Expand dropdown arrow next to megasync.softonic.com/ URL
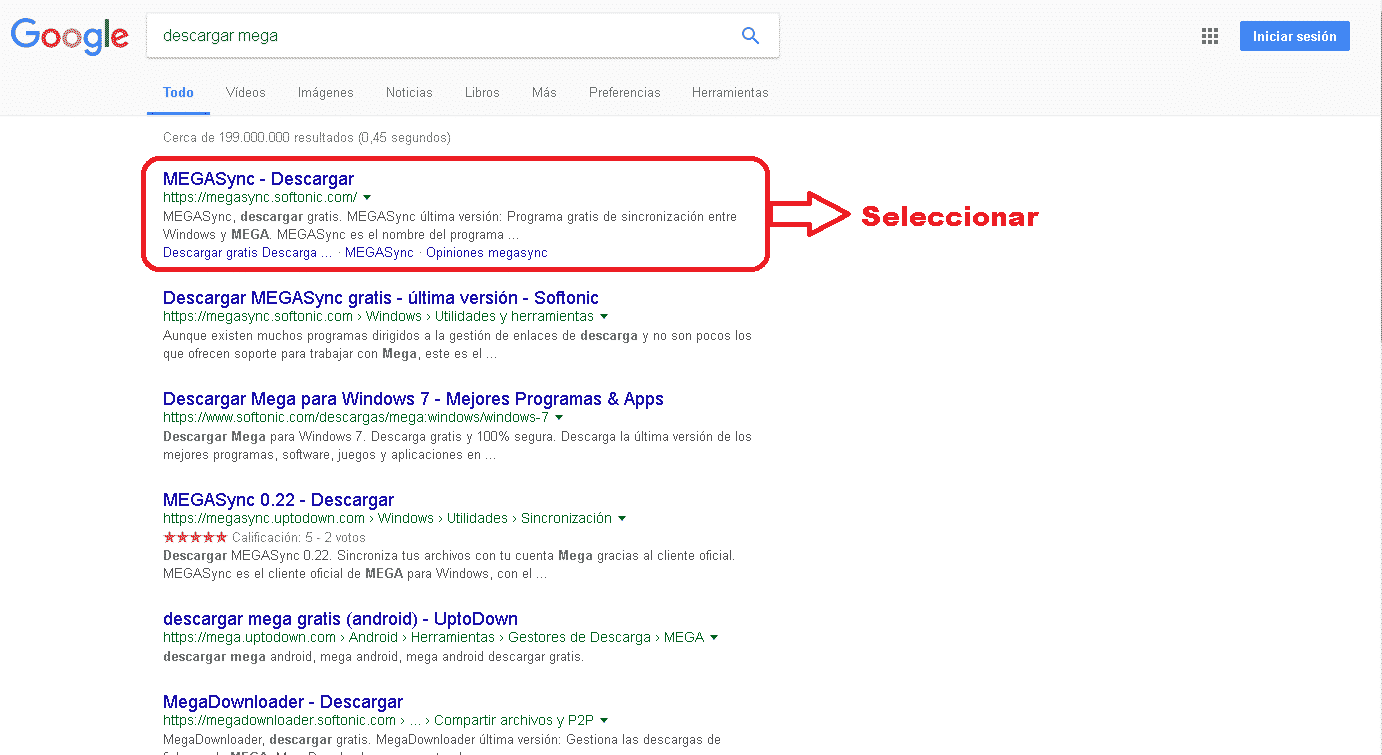Viewport: 1382px width, 755px height. pyautogui.click(x=367, y=198)
